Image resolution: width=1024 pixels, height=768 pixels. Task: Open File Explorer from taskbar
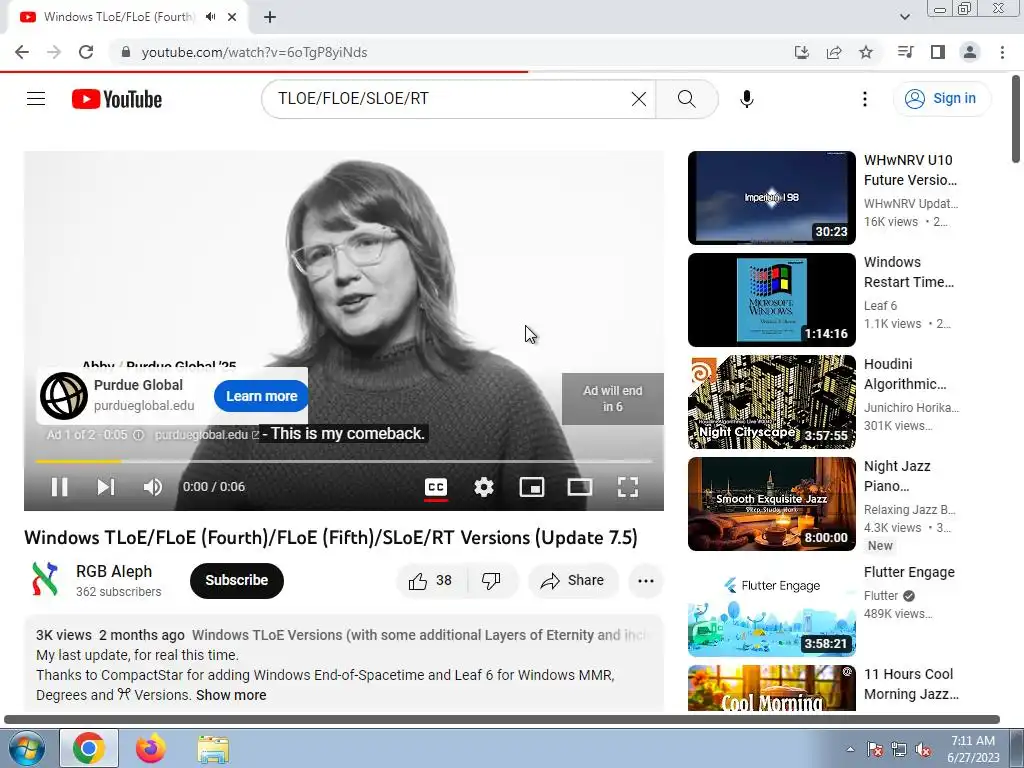tap(213, 749)
